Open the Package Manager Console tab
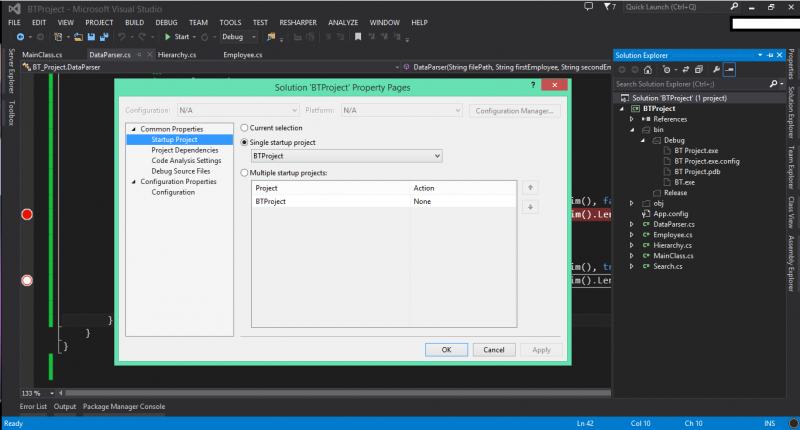This screenshot has height=430, width=800. coord(124,407)
